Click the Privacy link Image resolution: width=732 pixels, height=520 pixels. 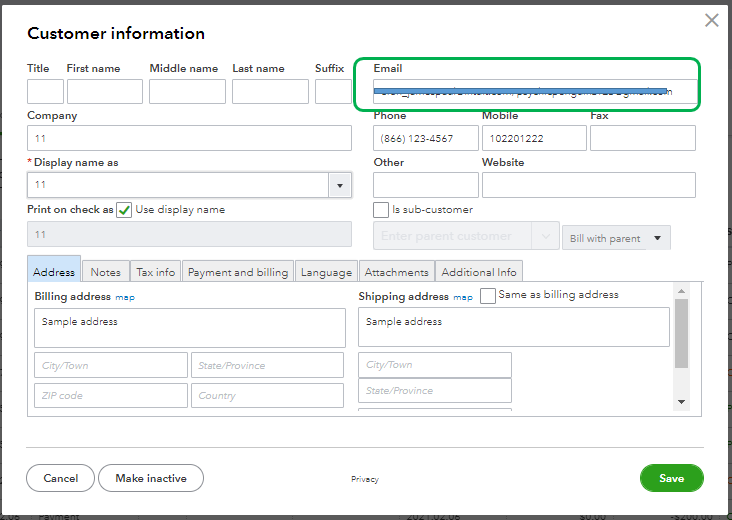pos(365,479)
